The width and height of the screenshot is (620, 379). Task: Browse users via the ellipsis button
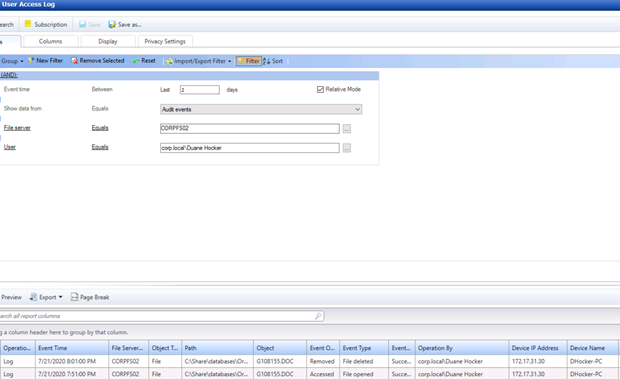[347, 148]
